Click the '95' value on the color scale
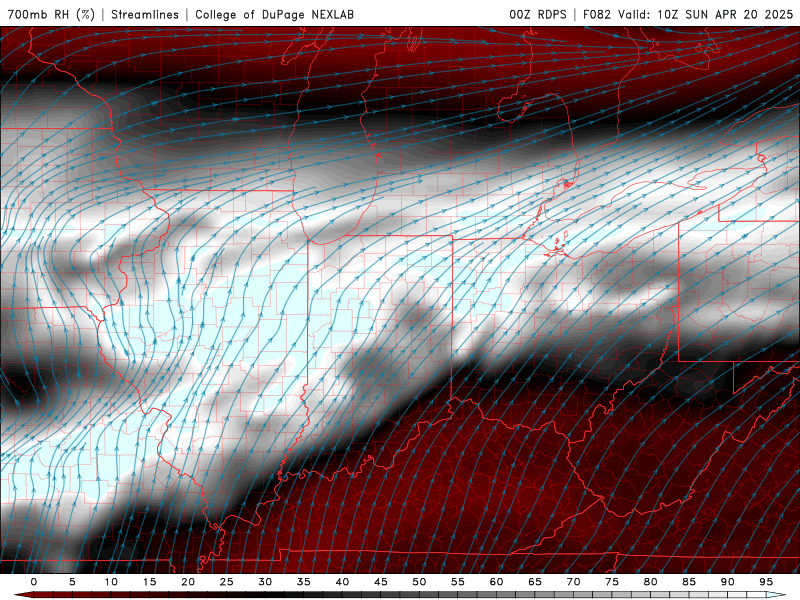This screenshot has width=800, height=600. click(766, 582)
